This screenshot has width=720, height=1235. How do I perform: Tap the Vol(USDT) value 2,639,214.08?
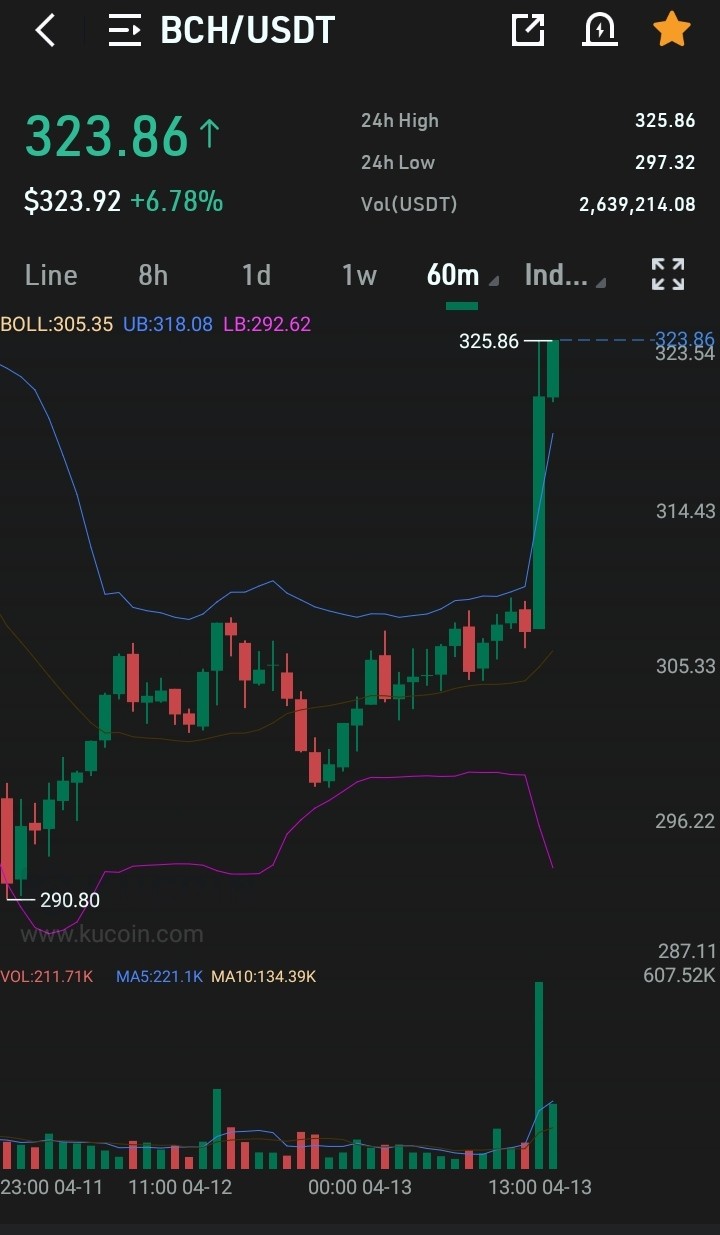[x=637, y=205]
